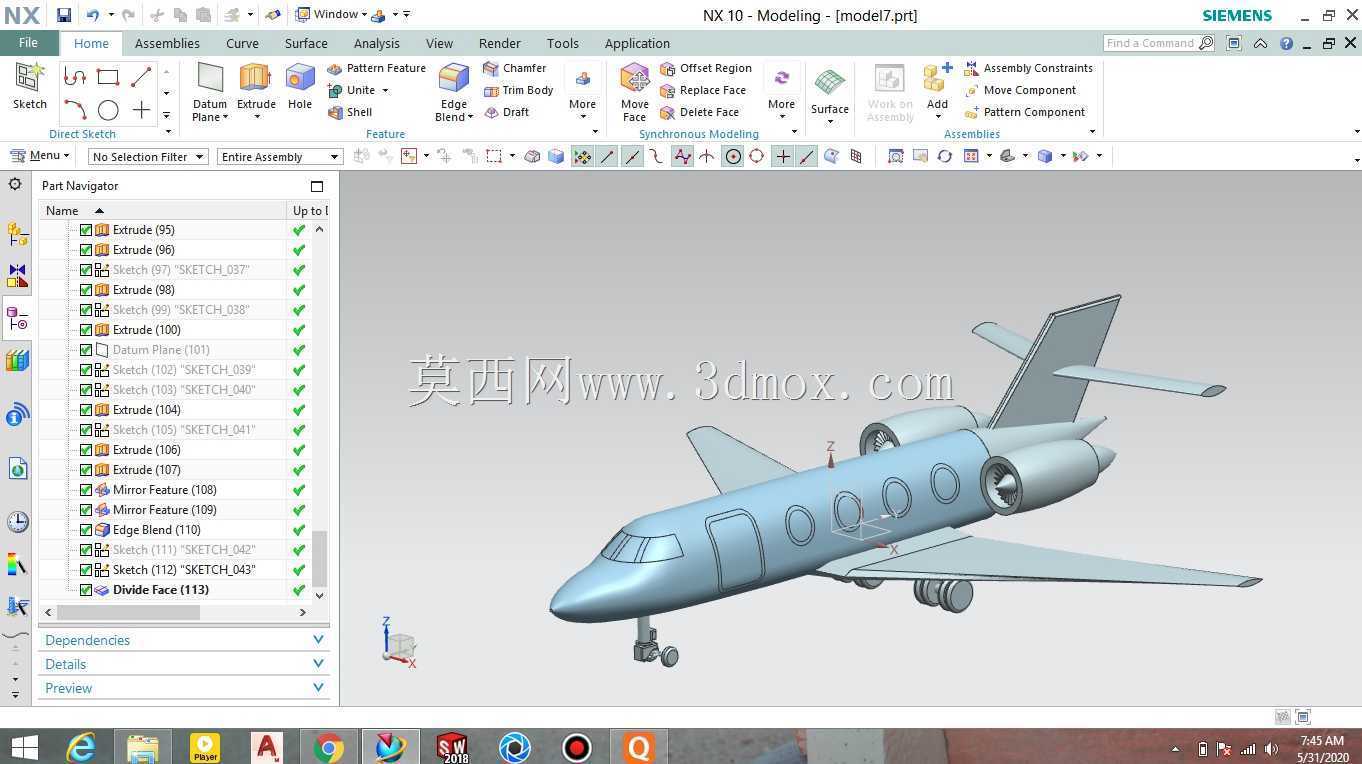Screen dimensions: 1362x764
Task: Open the Menu dropdown
Action: tap(40, 156)
